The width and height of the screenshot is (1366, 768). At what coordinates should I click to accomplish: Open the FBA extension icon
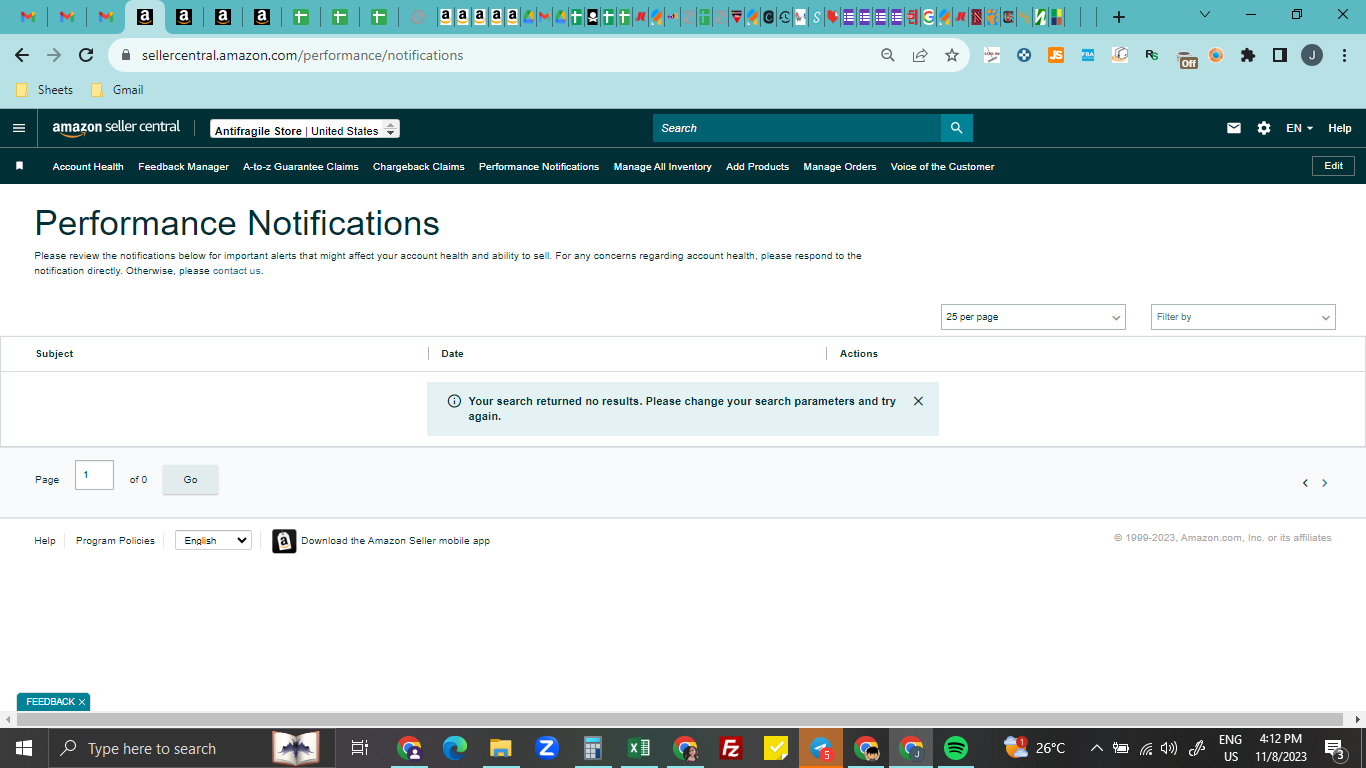click(x=1088, y=55)
